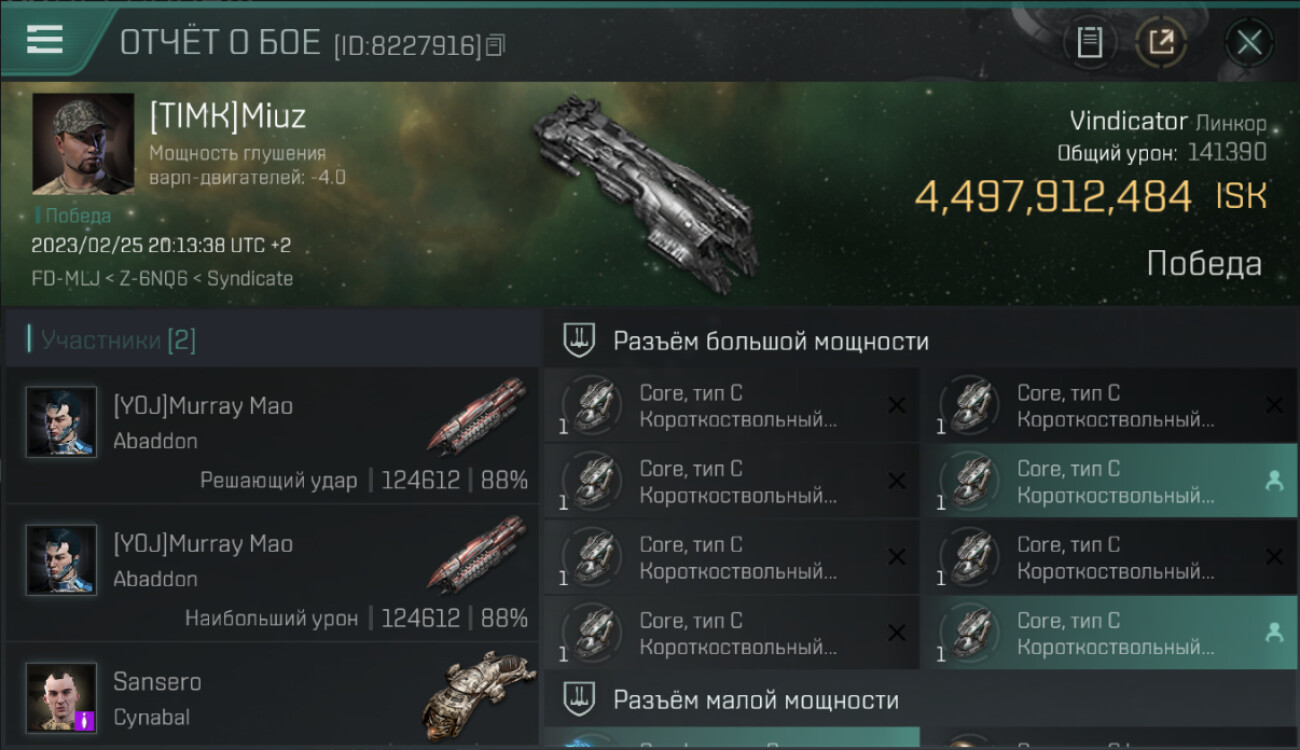Image resolution: width=1300 pixels, height=750 pixels.
Task: Select first highlighted Core тип C module
Action: point(1110,482)
